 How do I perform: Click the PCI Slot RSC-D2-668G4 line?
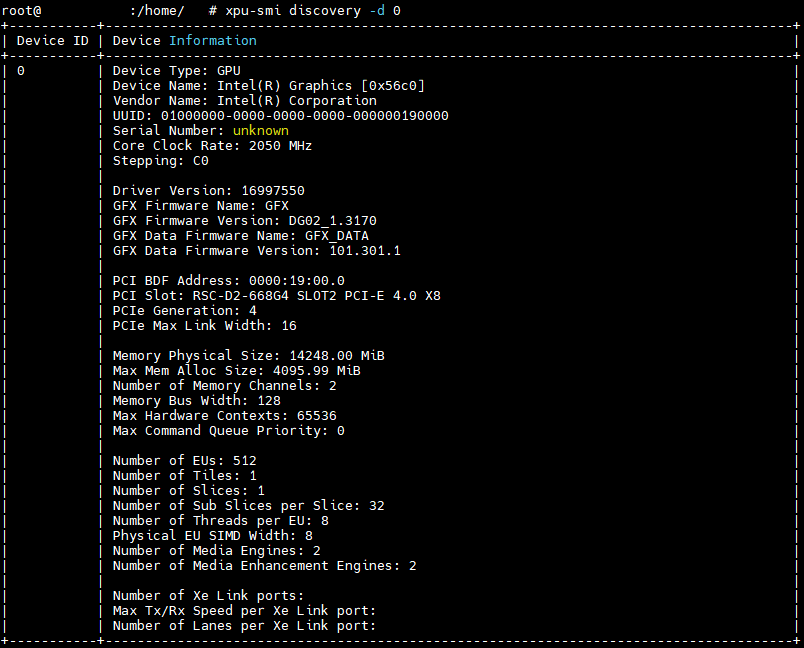276,296
